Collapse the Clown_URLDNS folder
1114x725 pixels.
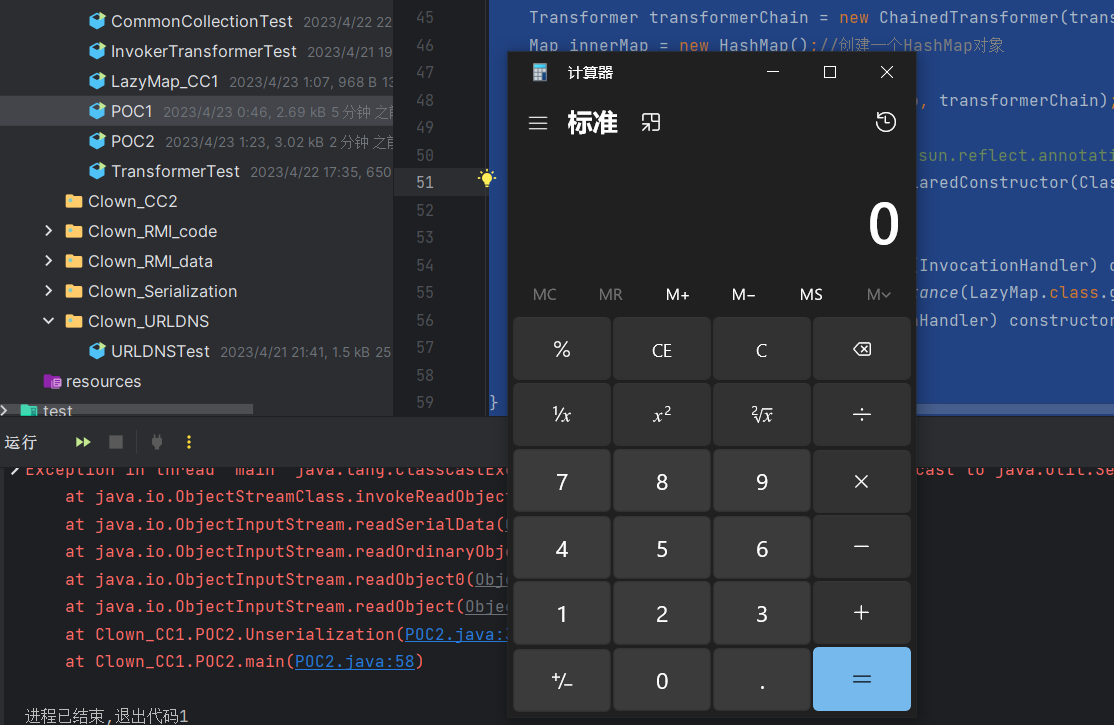[x=48, y=321]
